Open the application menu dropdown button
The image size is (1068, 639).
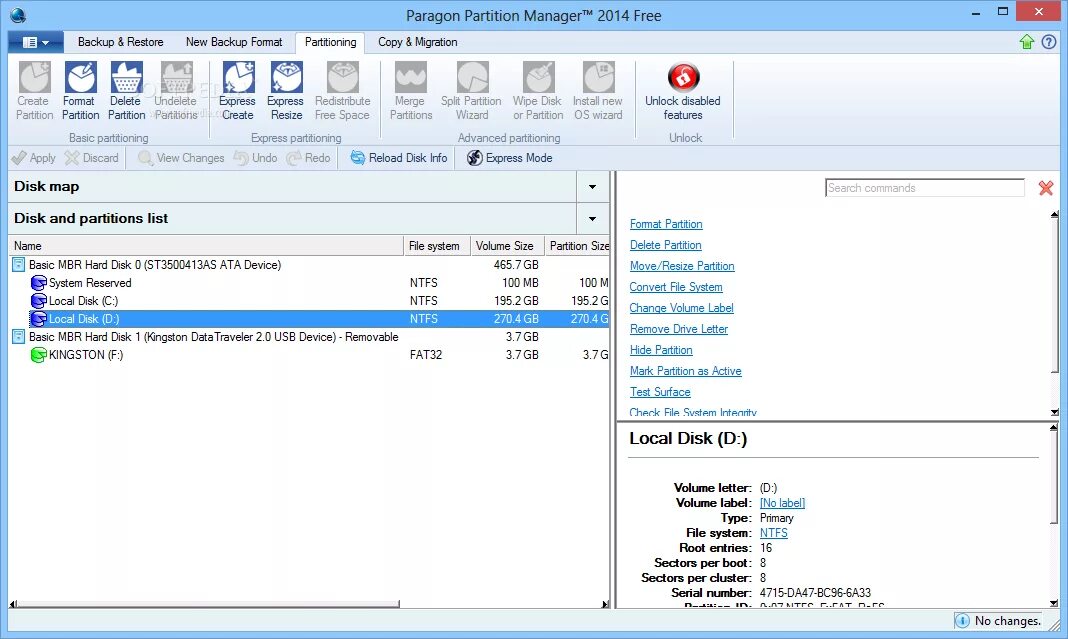coord(36,42)
